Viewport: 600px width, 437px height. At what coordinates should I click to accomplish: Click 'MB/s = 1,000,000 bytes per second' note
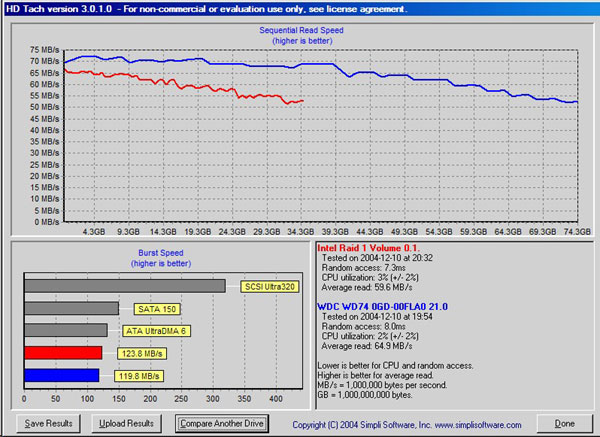tap(382, 385)
